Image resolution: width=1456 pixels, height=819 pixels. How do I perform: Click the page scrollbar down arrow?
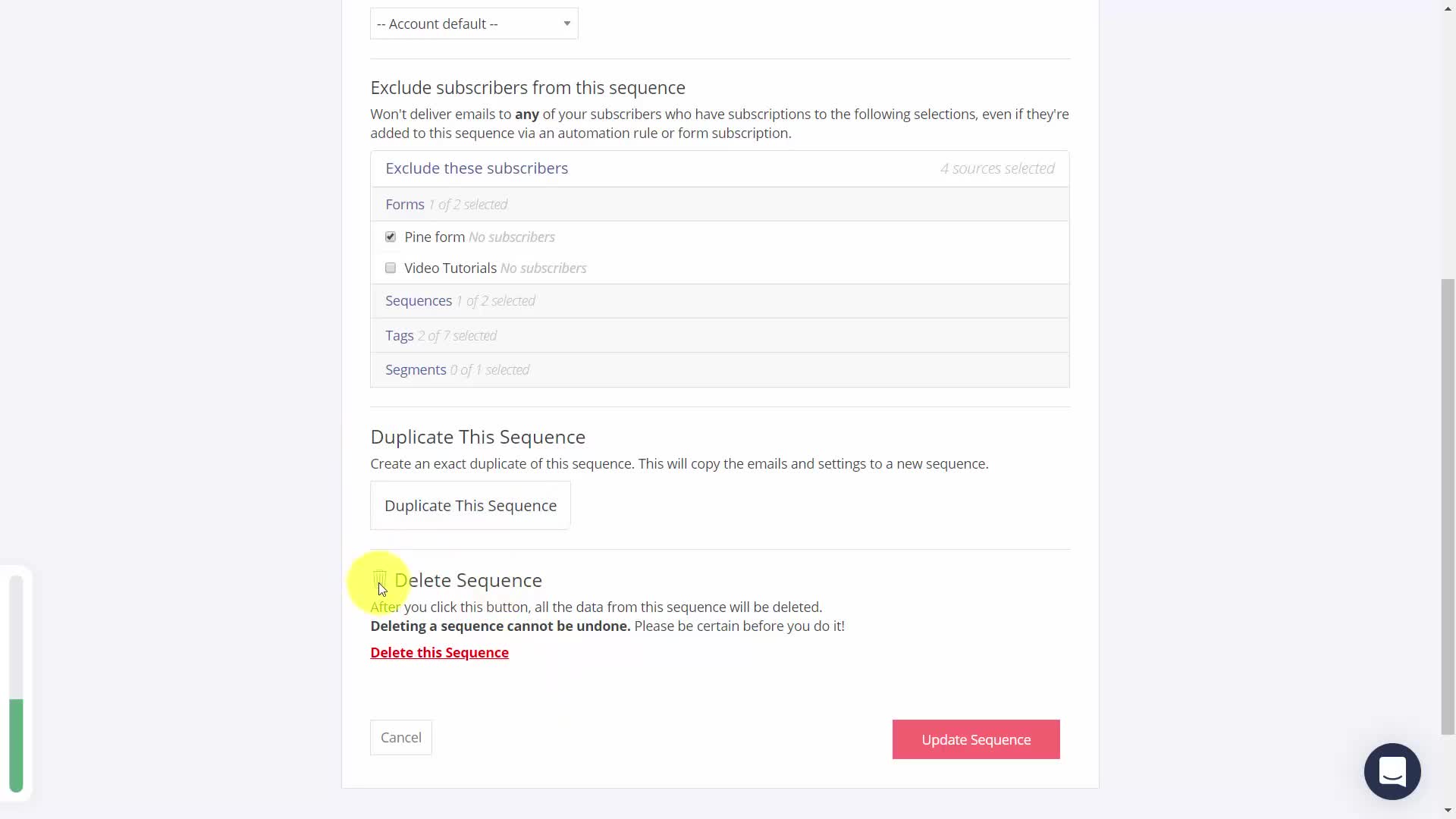point(1448,811)
